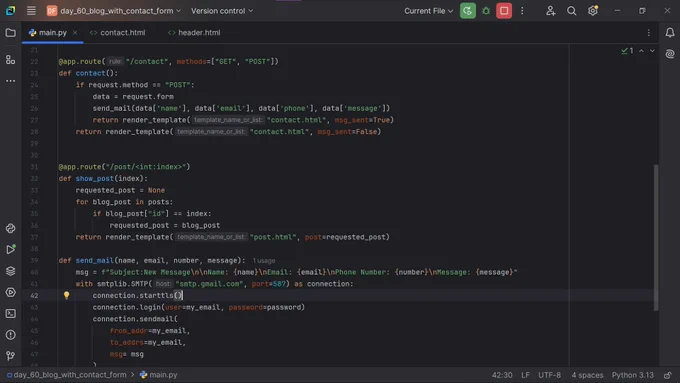Change the LF line separator

pos(525,375)
